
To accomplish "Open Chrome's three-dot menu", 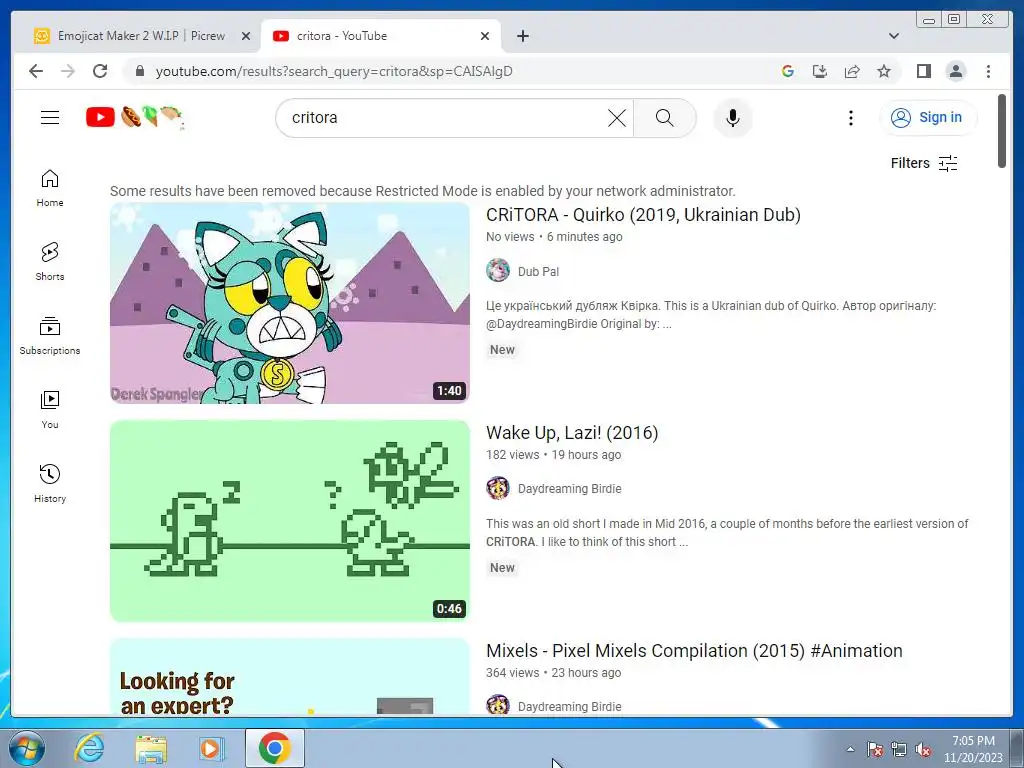I will [x=988, y=71].
